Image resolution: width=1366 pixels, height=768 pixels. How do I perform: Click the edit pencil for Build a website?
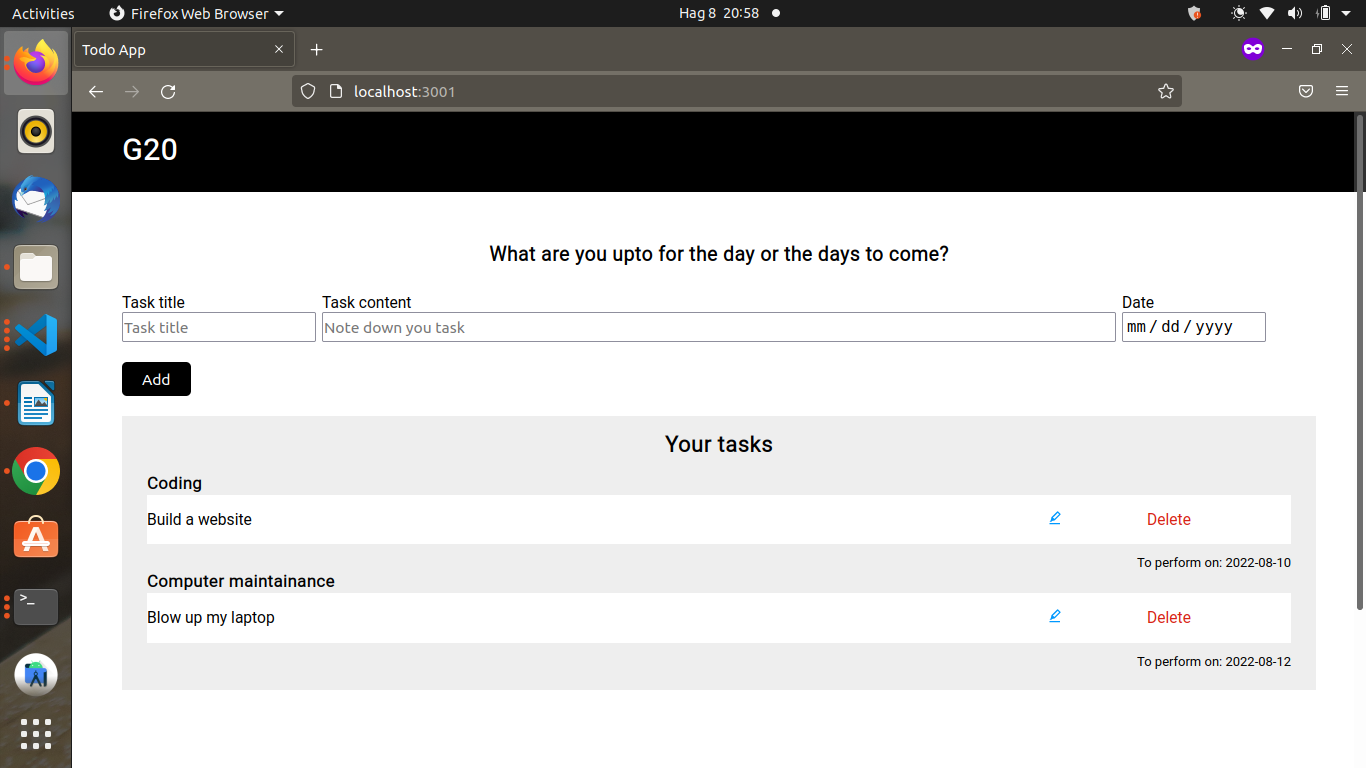point(1055,518)
